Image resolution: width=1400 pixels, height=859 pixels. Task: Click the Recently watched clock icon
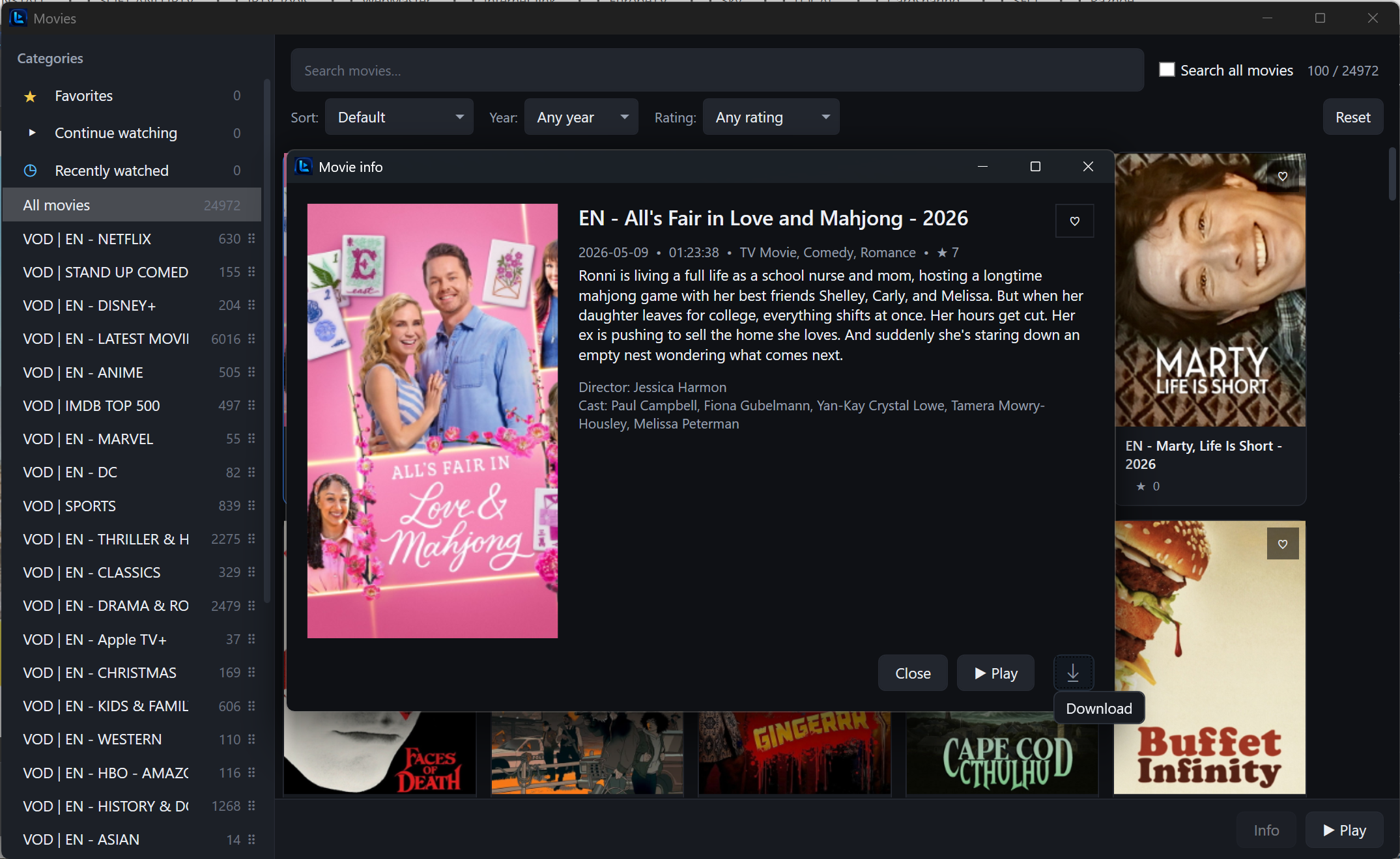30,171
